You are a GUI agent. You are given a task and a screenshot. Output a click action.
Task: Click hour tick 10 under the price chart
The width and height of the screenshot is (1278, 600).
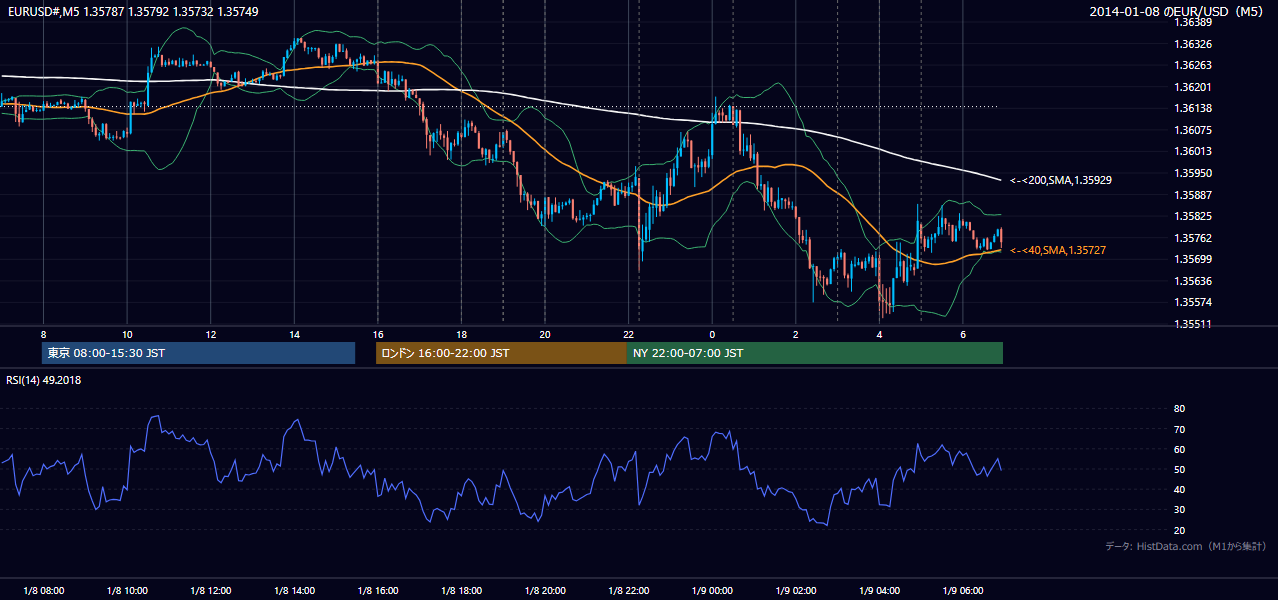pos(127,334)
